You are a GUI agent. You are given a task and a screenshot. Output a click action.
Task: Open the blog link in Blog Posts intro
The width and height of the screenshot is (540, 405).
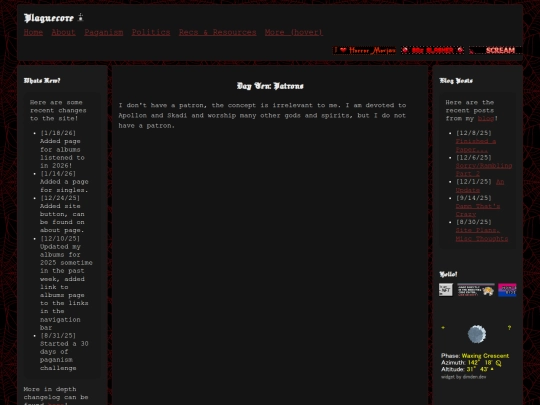tap(486, 118)
